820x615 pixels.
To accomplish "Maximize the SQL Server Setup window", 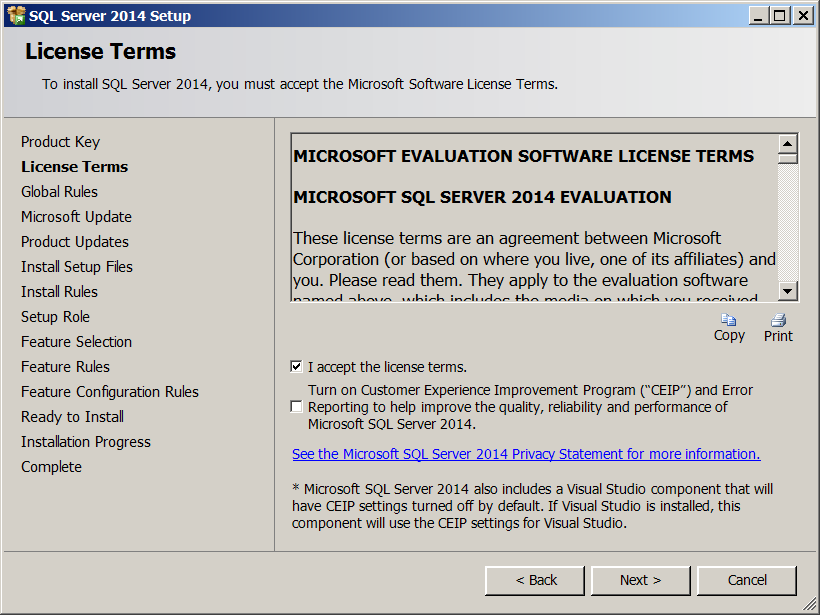I will pos(780,15).
